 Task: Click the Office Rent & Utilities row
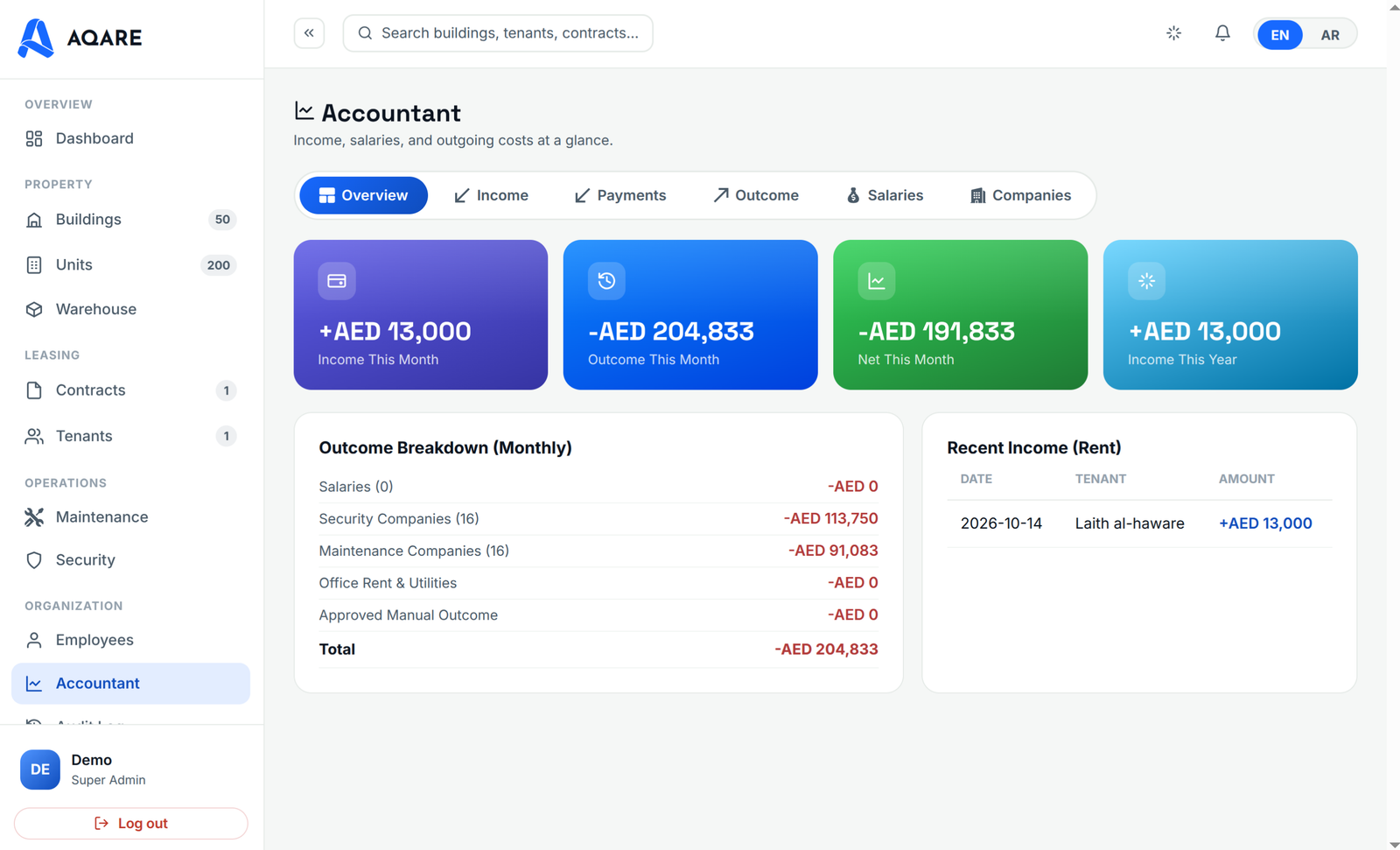(x=598, y=583)
